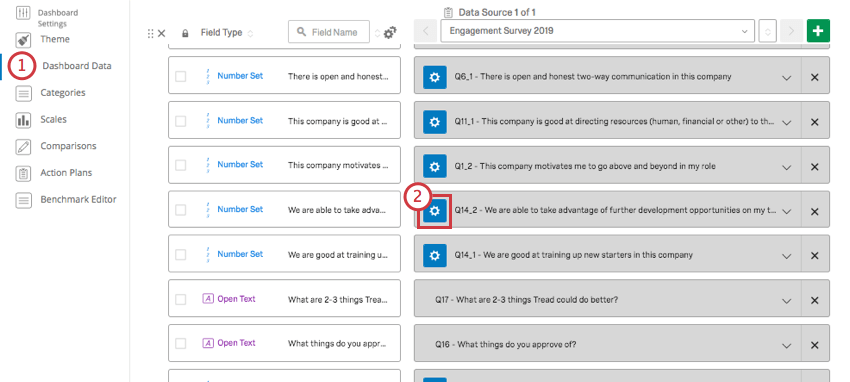This screenshot has width=850, height=382.
Task: Click the Scales bar chart icon
Action: point(23,120)
